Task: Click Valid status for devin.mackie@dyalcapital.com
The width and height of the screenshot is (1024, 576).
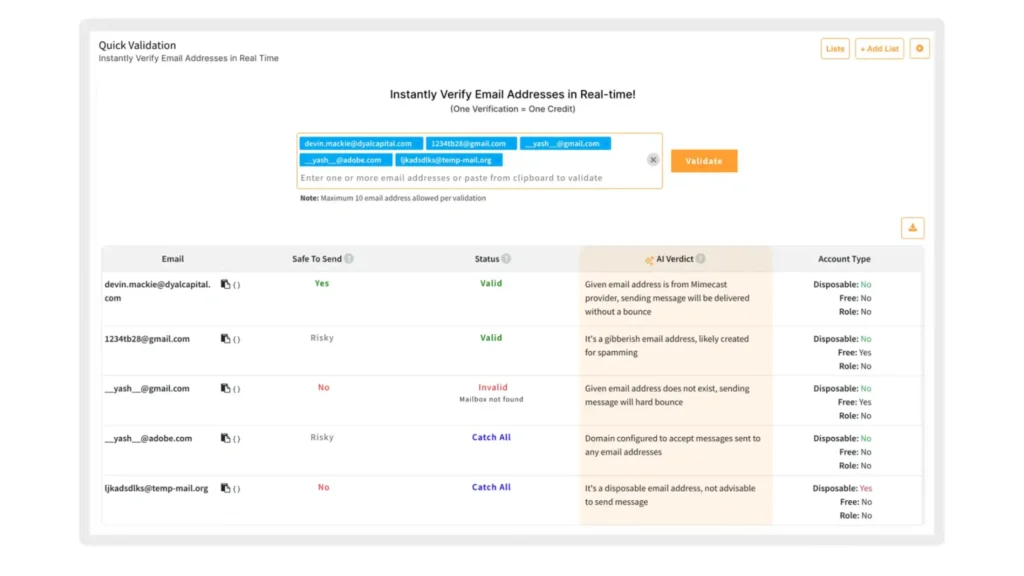Action: click(x=491, y=283)
